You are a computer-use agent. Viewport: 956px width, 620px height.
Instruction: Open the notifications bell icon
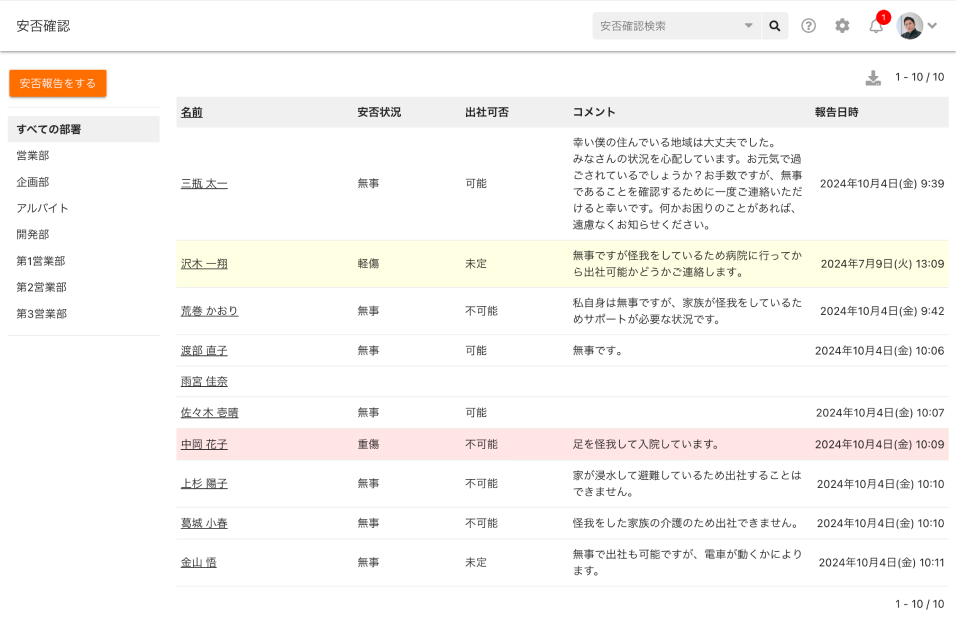point(876,26)
